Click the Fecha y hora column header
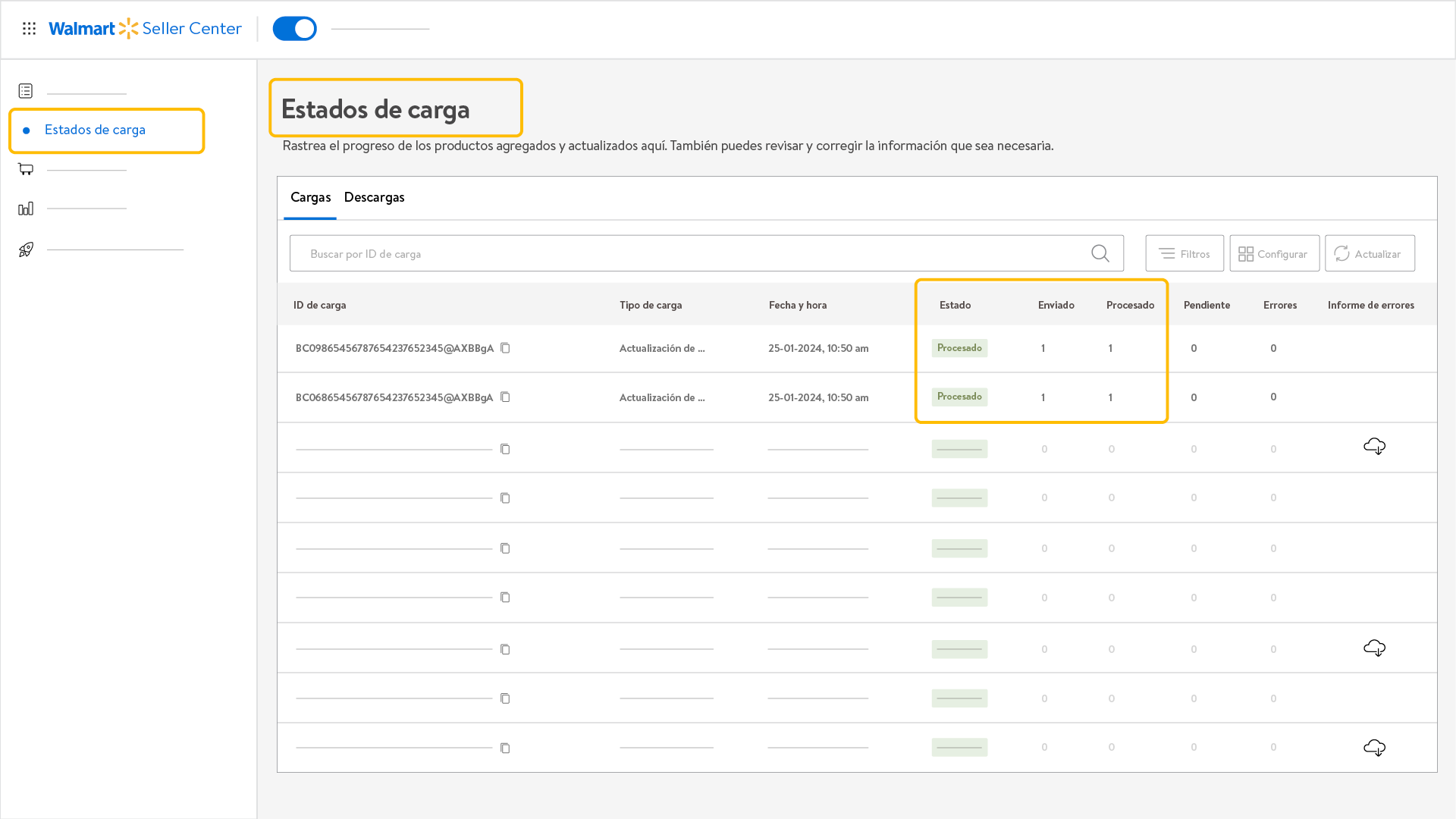Viewport: 1456px width, 819px height. pos(798,305)
